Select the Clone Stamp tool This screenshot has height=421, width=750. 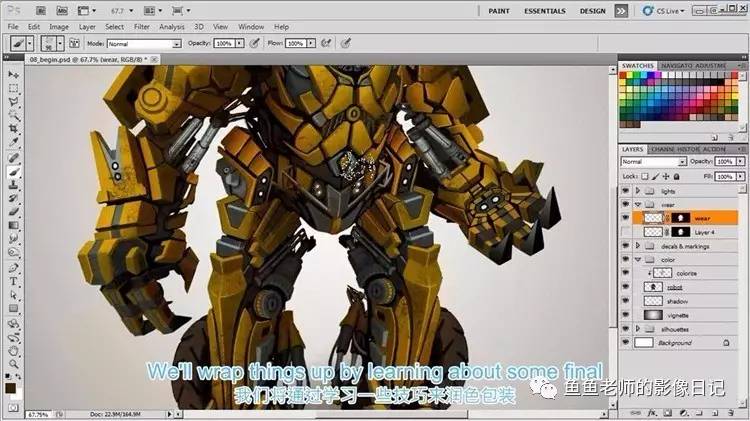[13, 185]
